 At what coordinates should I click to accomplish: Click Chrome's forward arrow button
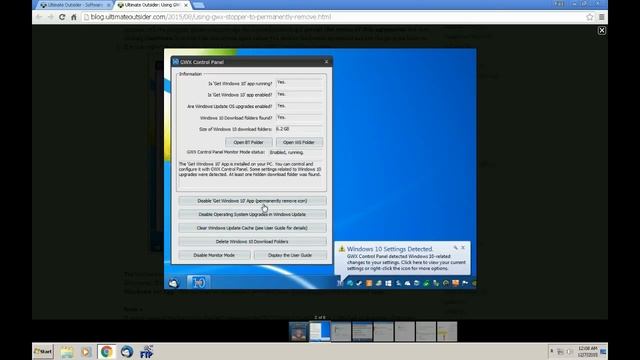51,17
